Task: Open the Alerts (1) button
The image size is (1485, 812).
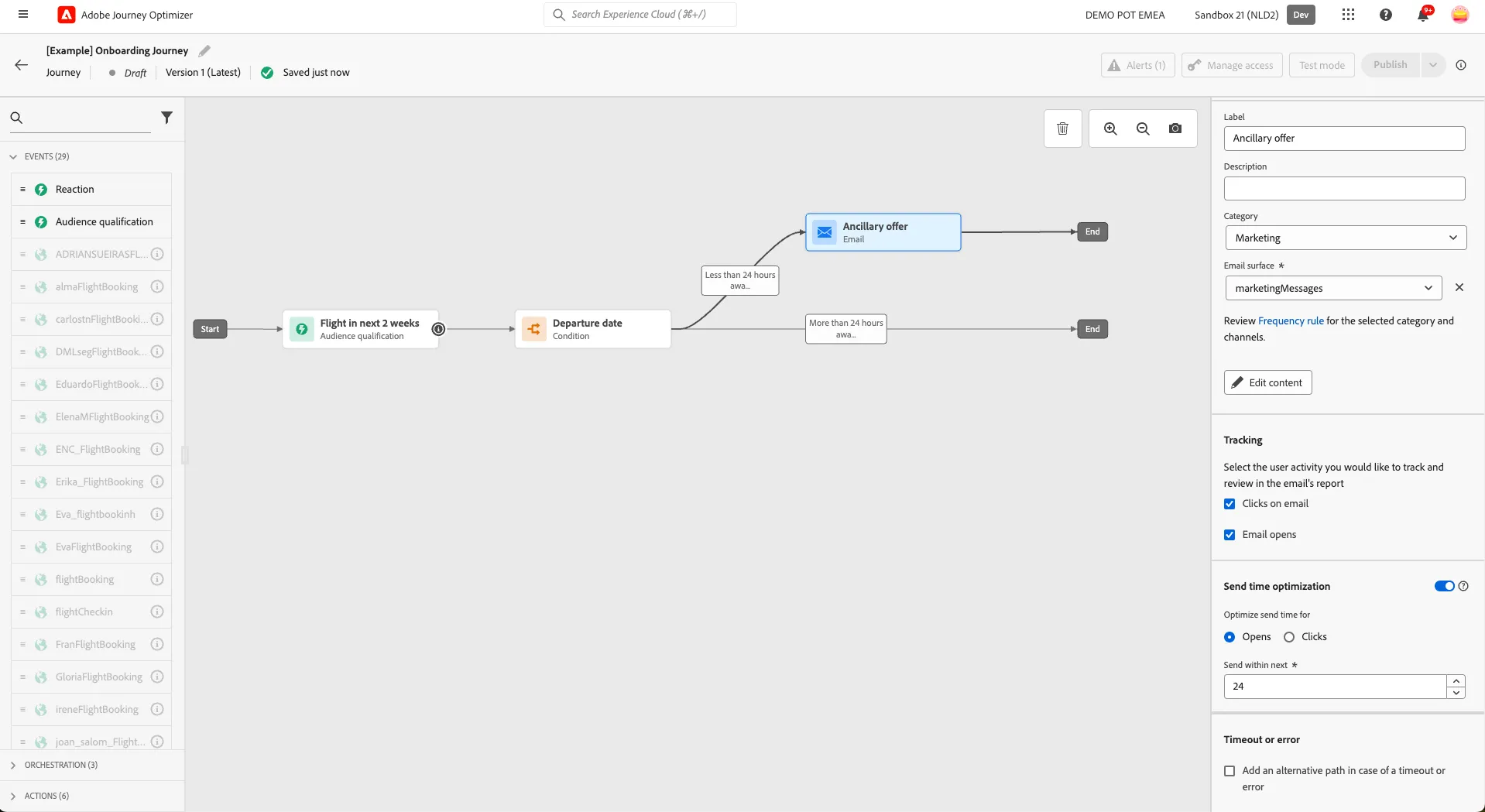Action: click(1137, 65)
